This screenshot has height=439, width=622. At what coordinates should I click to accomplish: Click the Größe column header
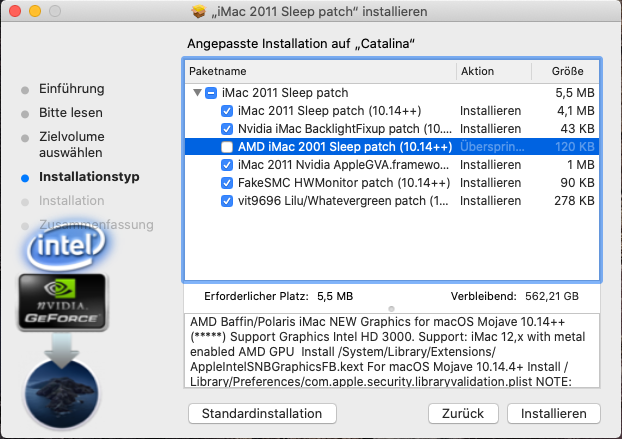[565, 71]
